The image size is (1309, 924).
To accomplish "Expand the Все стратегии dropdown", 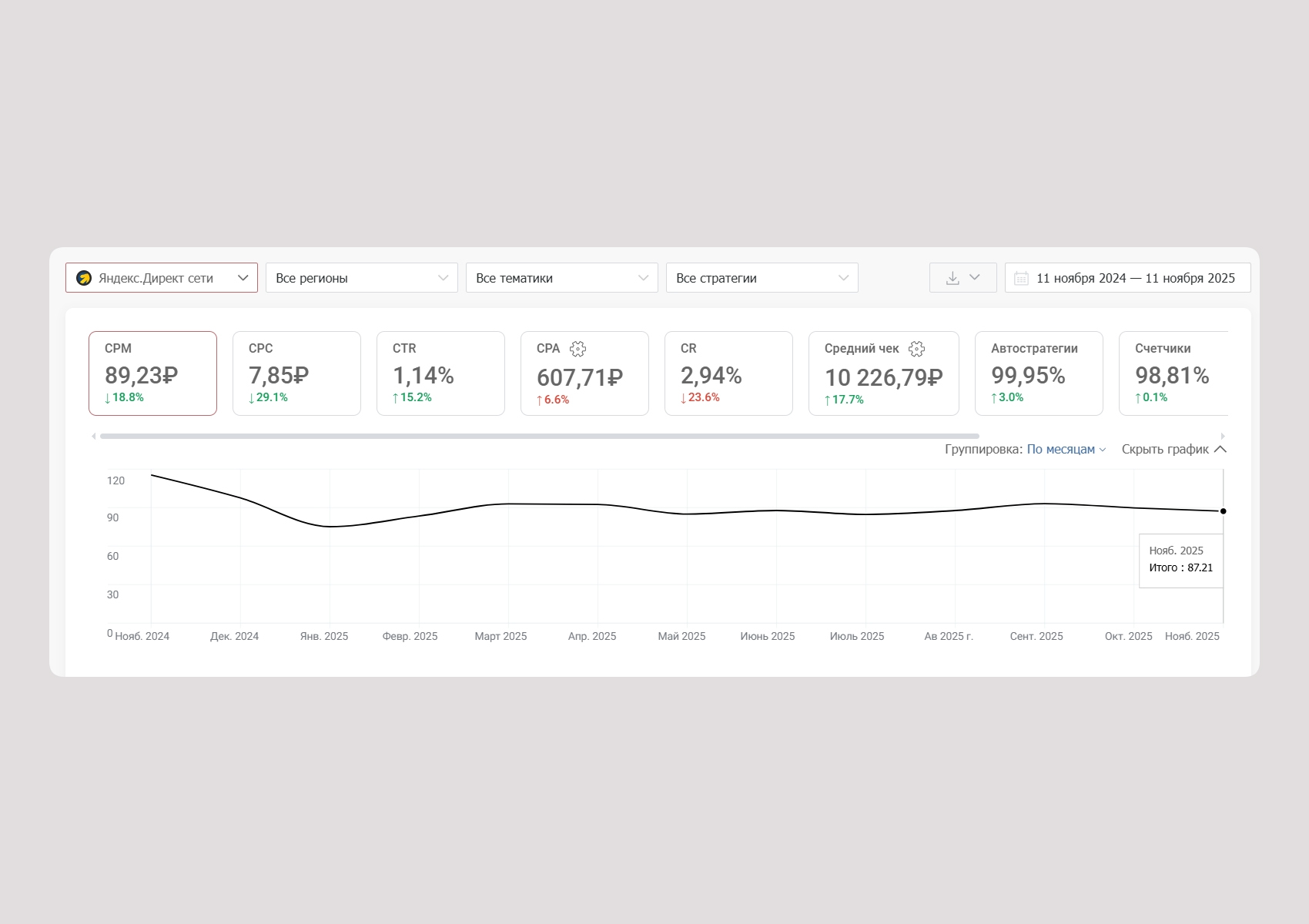I will (762, 278).
